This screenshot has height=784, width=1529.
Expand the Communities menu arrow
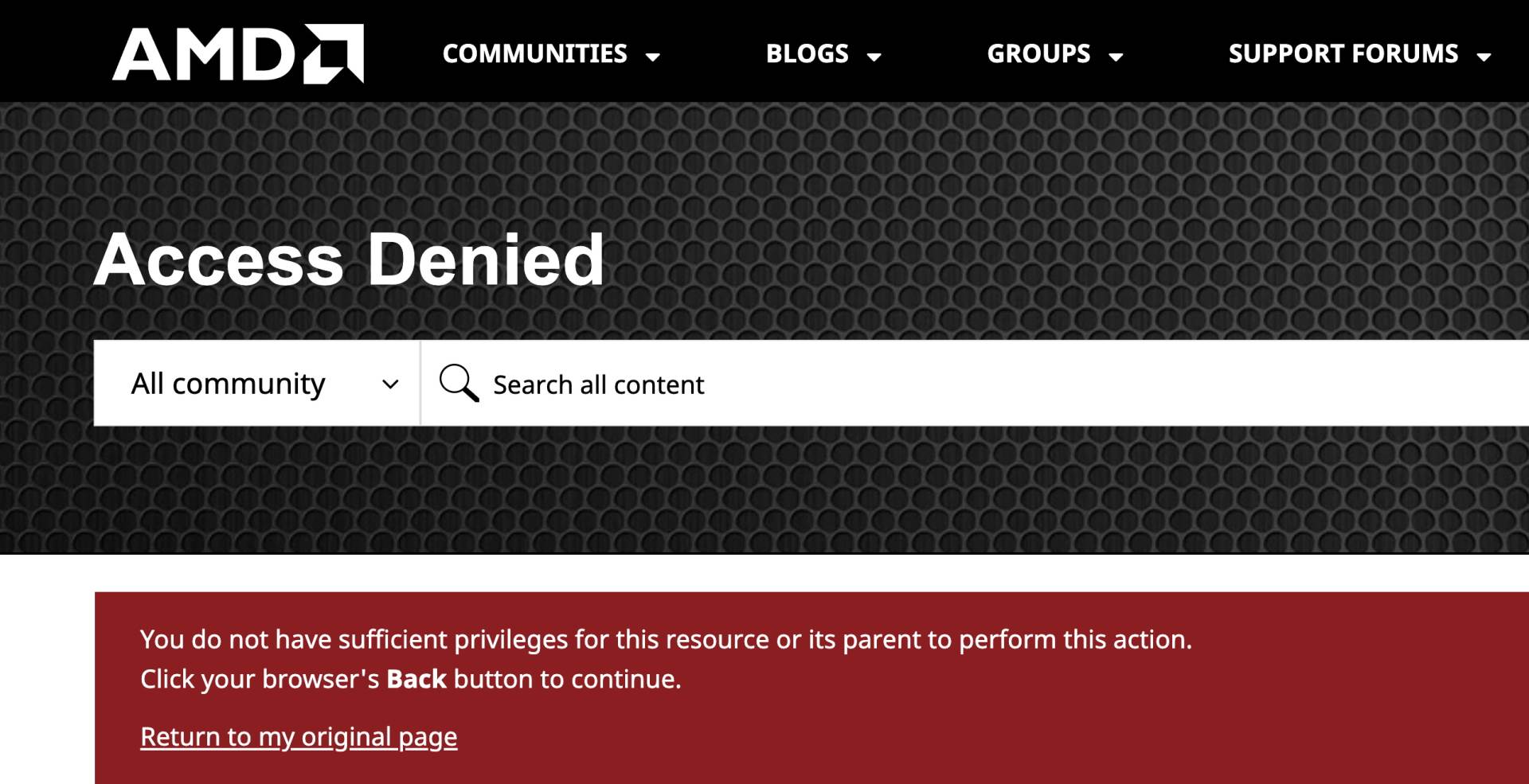tap(653, 57)
